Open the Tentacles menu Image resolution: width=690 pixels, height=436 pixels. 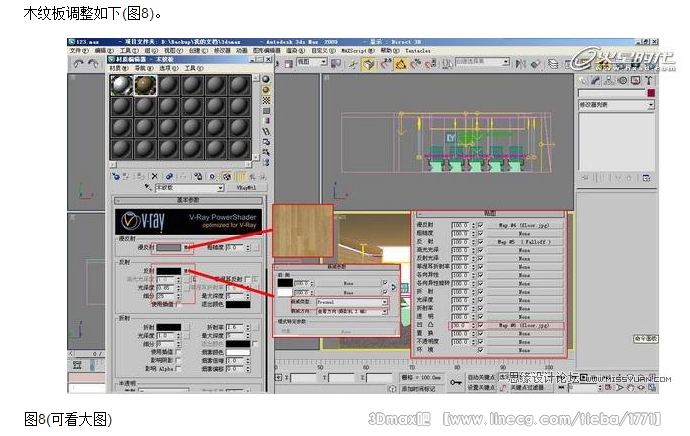tap(417, 51)
